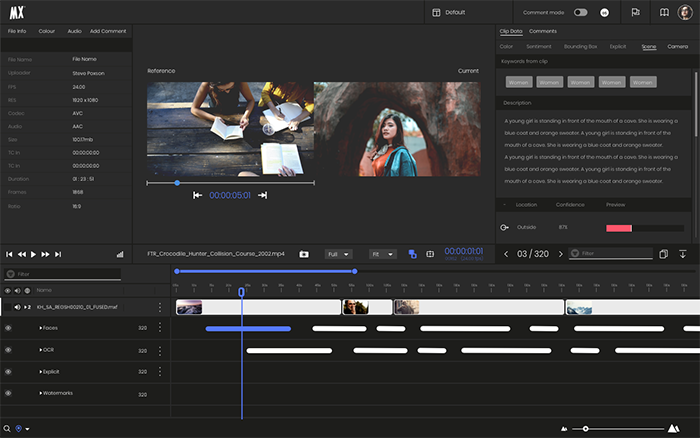The height and width of the screenshot is (438, 700).
Task: Toggle visibility of the Faces track
Action: coord(8,328)
